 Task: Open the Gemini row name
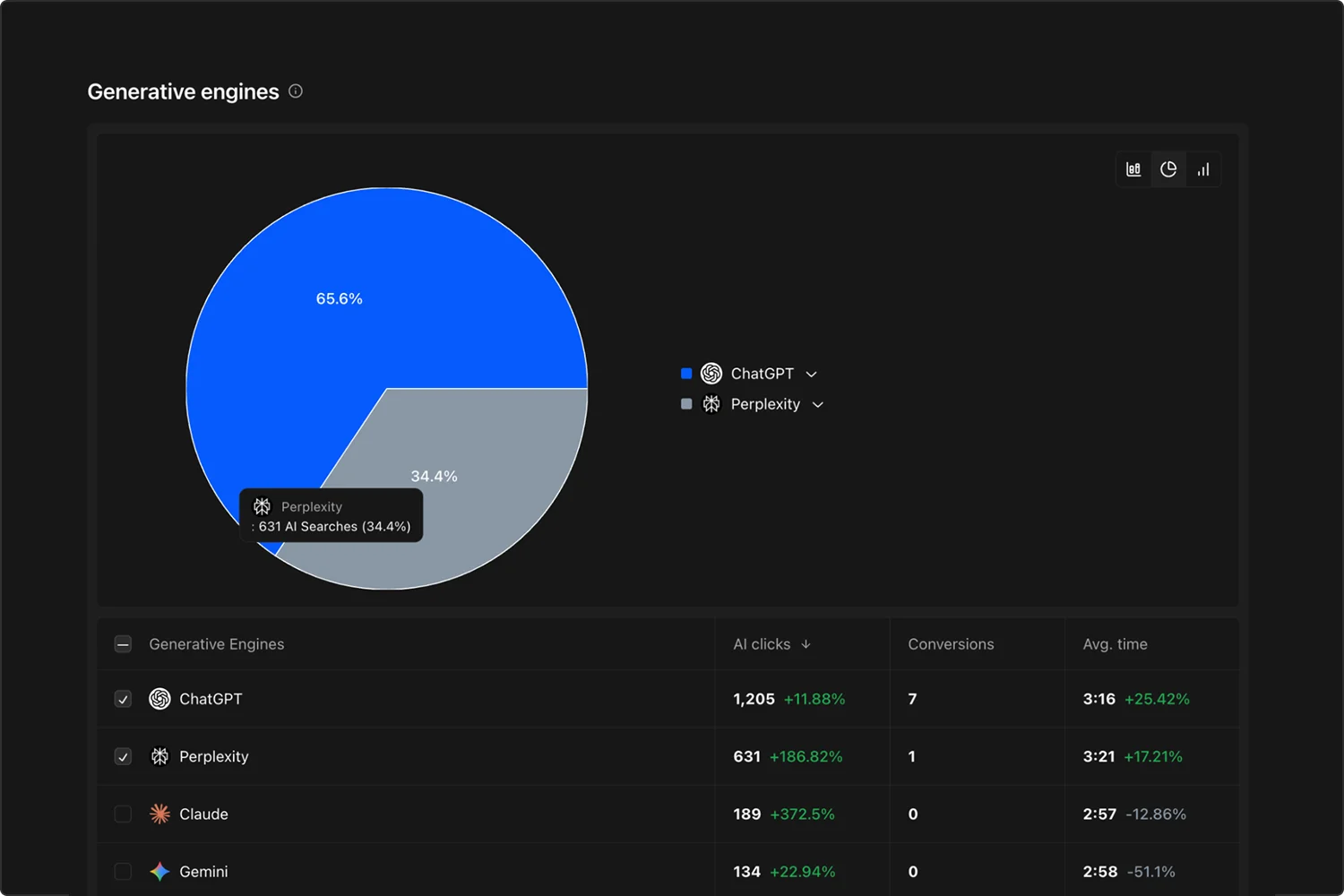(203, 871)
